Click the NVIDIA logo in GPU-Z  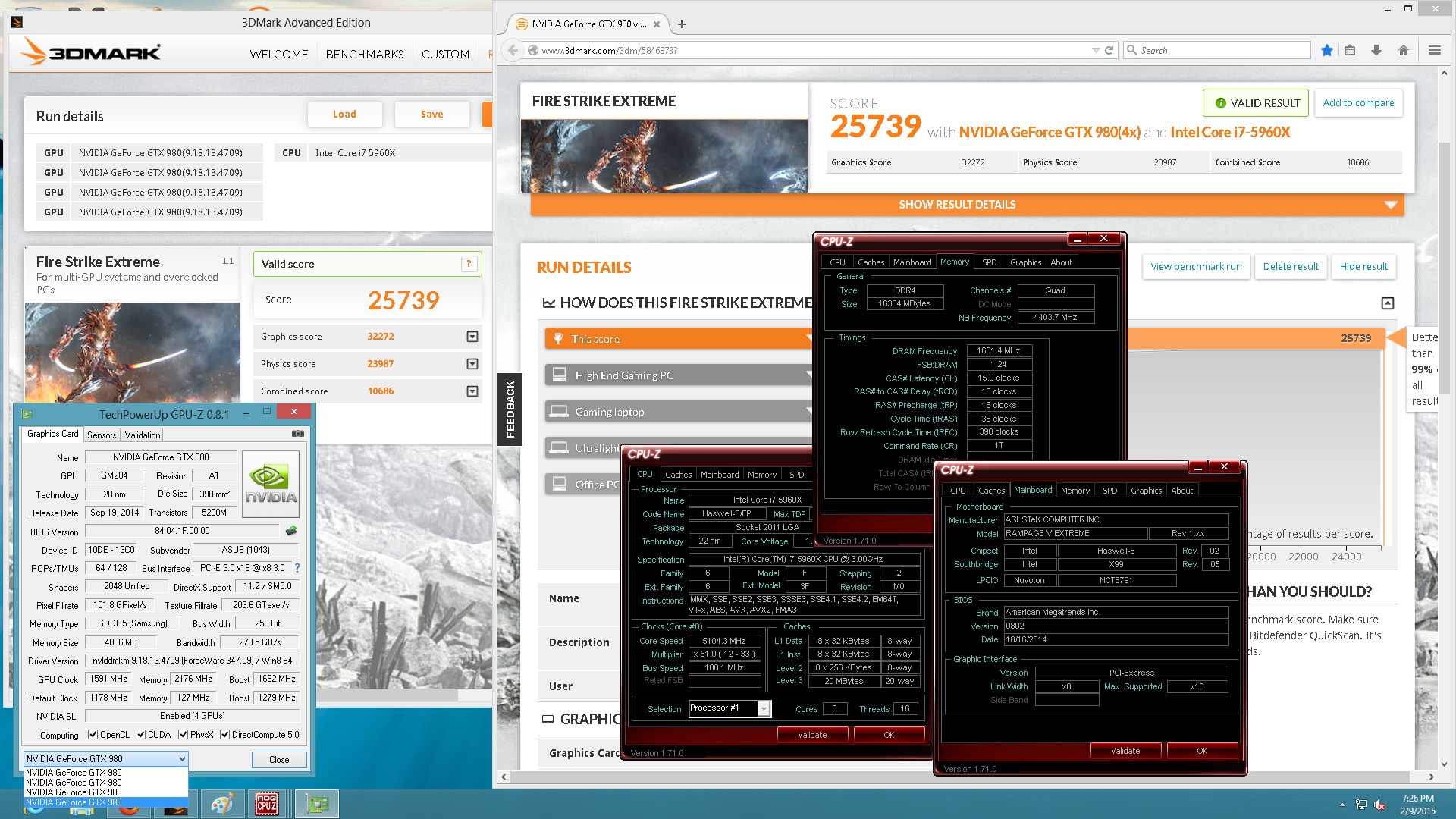271,485
